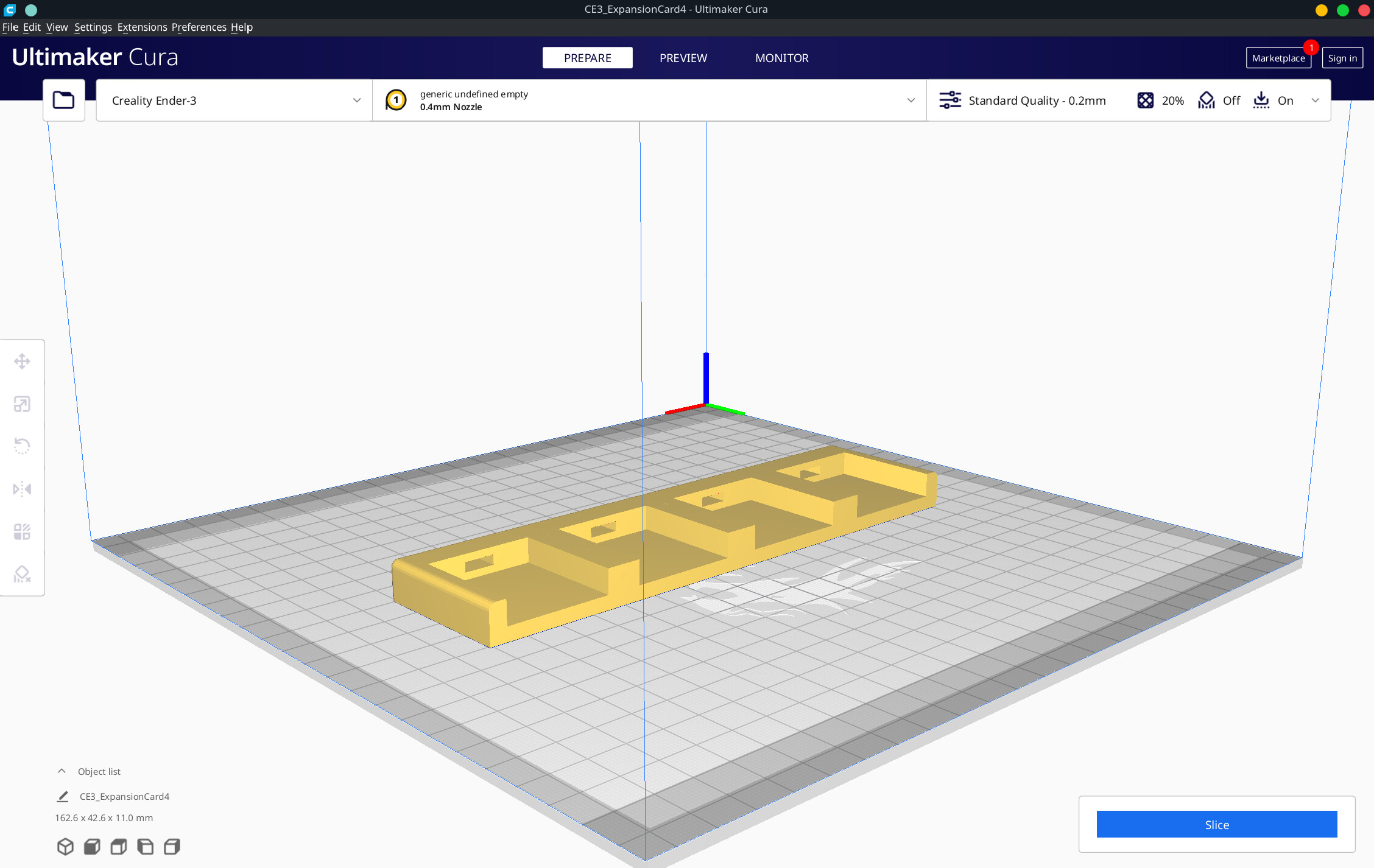1374x868 pixels.
Task: Click the print settings sliders icon
Action: point(949,100)
